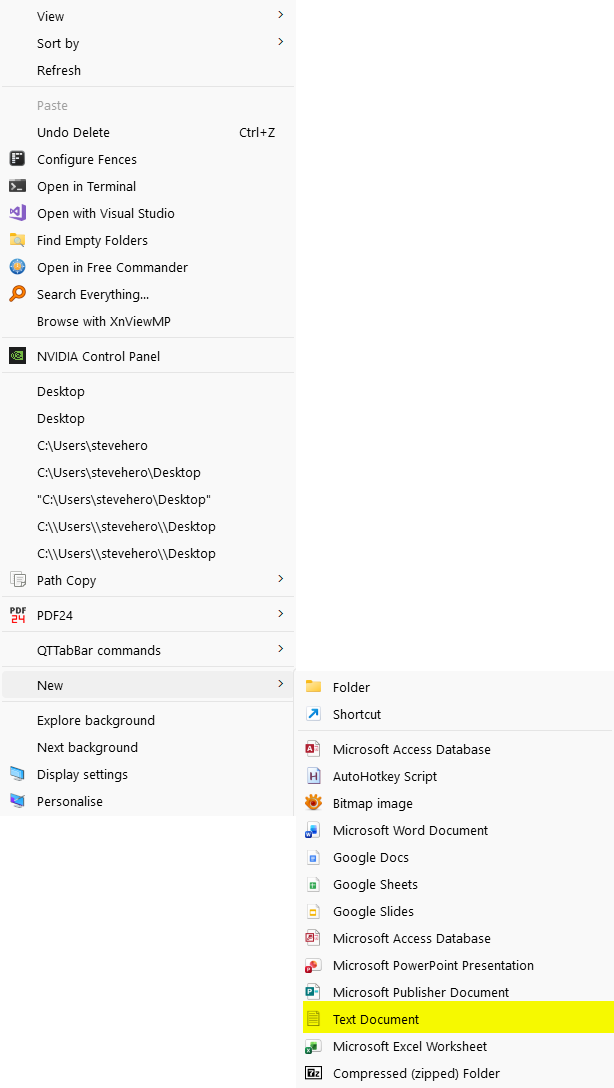Click the NVIDIA Control Panel icon
Viewport: 614px width, 1088px height.
click(x=17, y=356)
